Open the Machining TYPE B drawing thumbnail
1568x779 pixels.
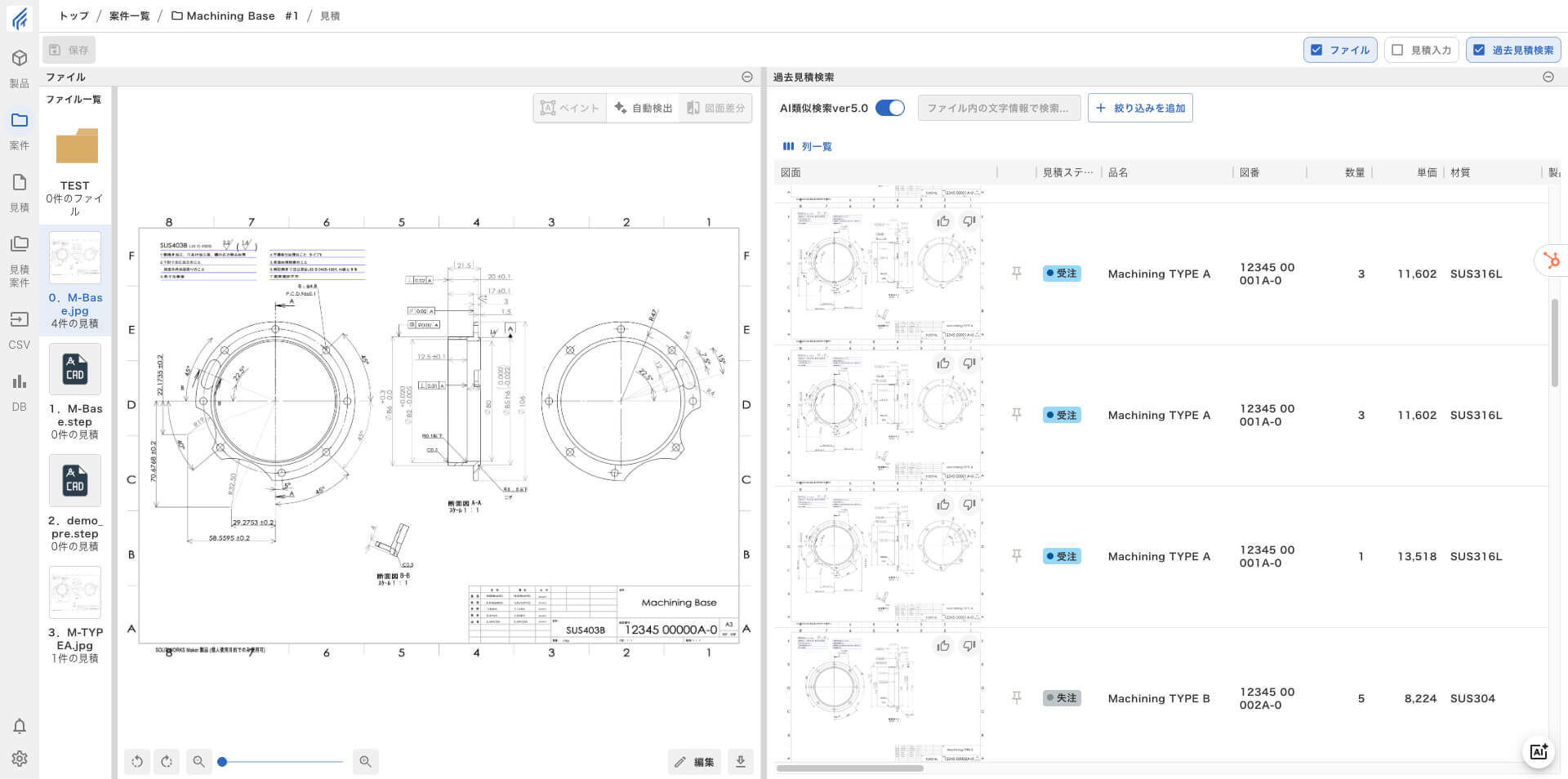pos(885,698)
